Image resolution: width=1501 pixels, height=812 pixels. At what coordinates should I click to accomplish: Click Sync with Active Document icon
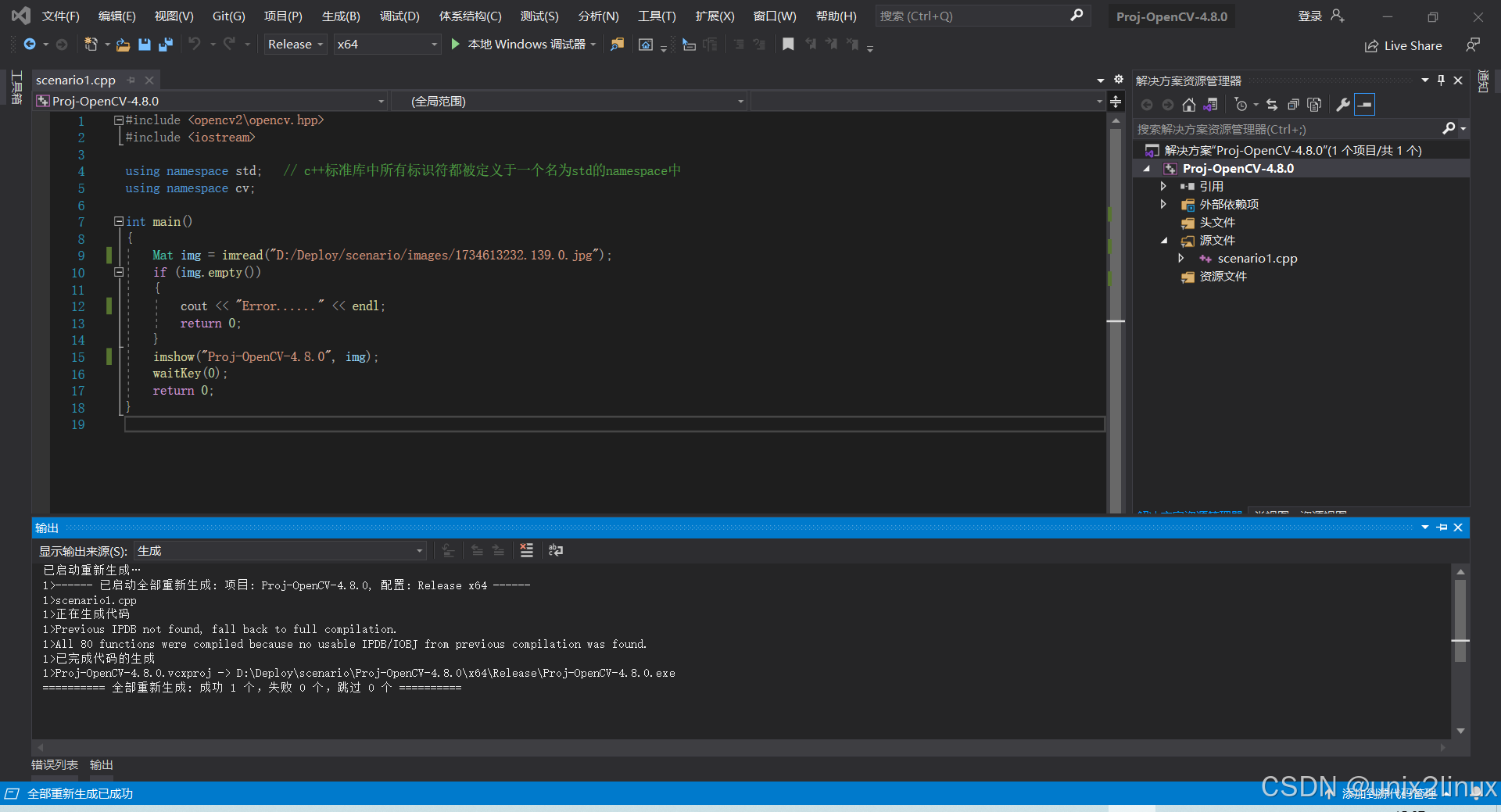click(x=1272, y=105)
